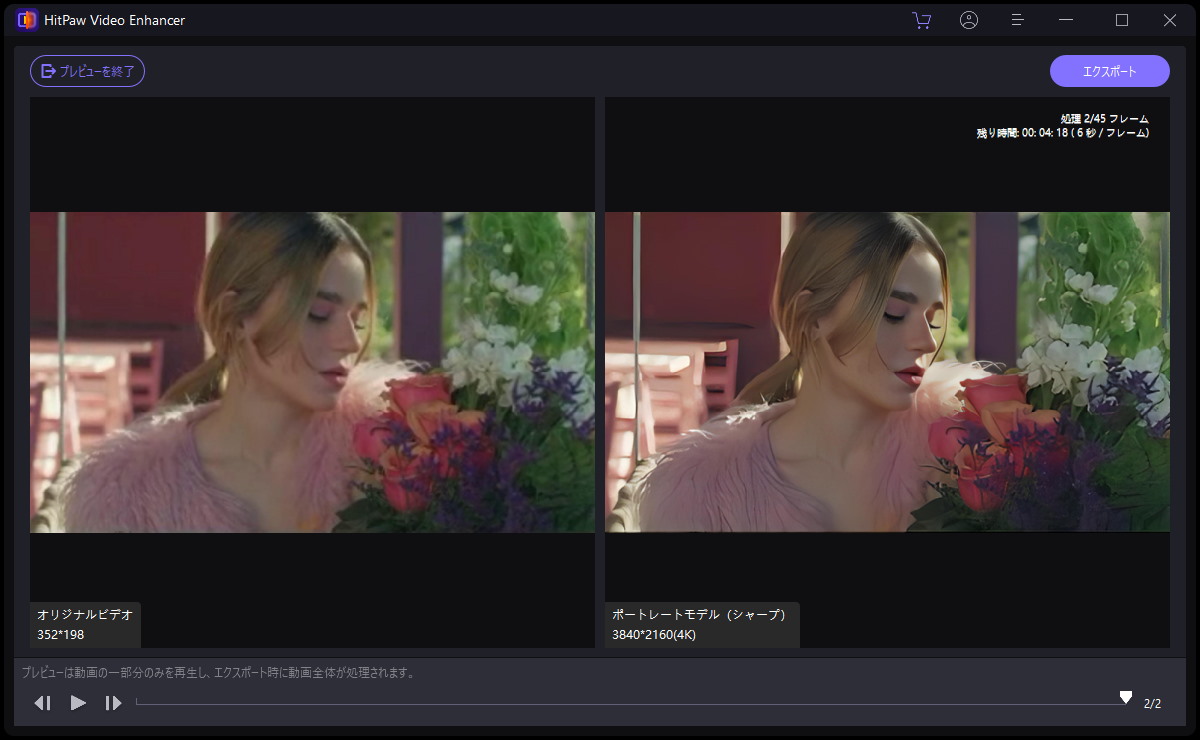Open the hamburger main menu

[1017, 20]
